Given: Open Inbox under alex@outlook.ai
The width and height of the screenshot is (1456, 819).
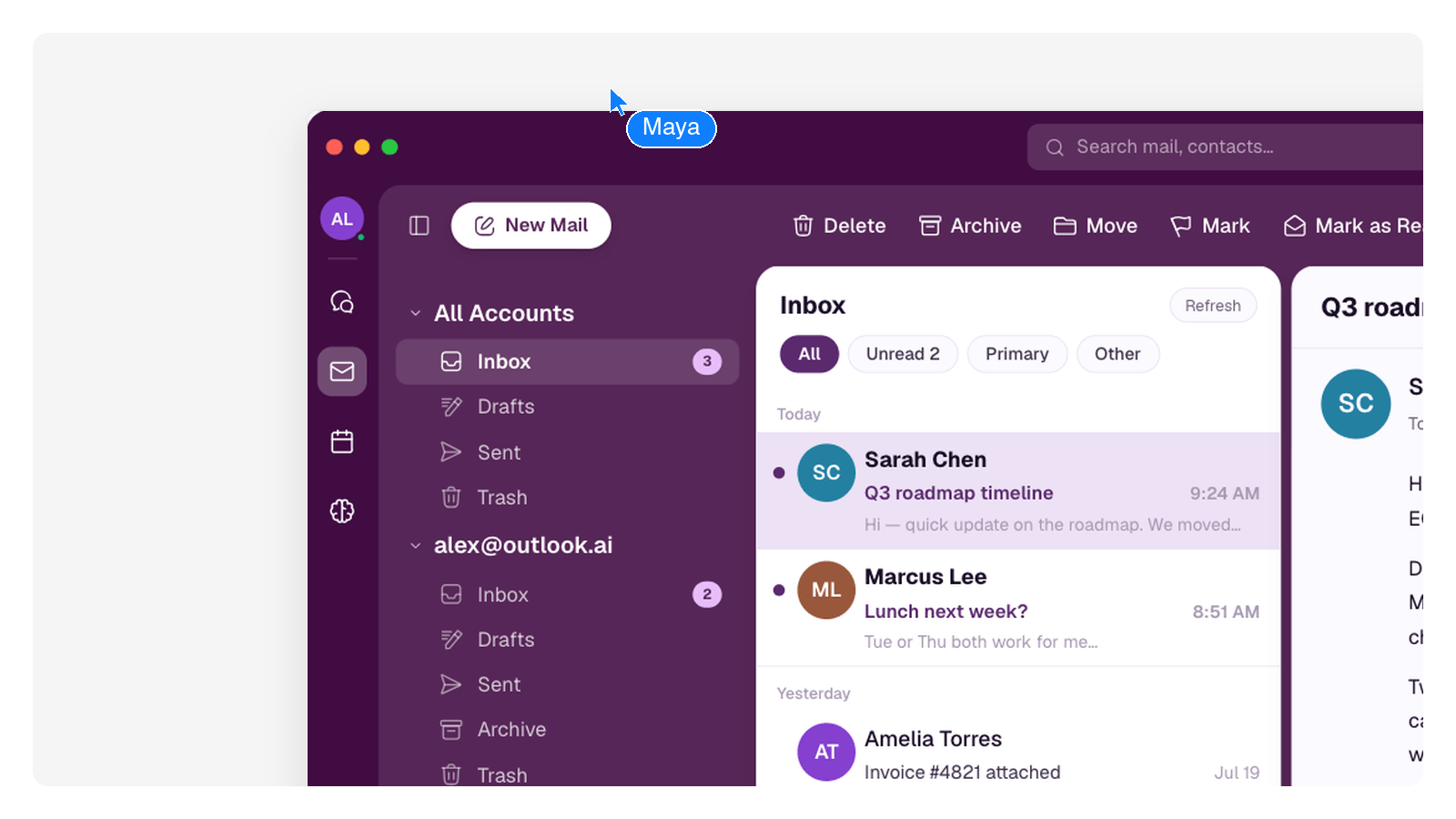Looking at the screenshot, I should 567,594.
